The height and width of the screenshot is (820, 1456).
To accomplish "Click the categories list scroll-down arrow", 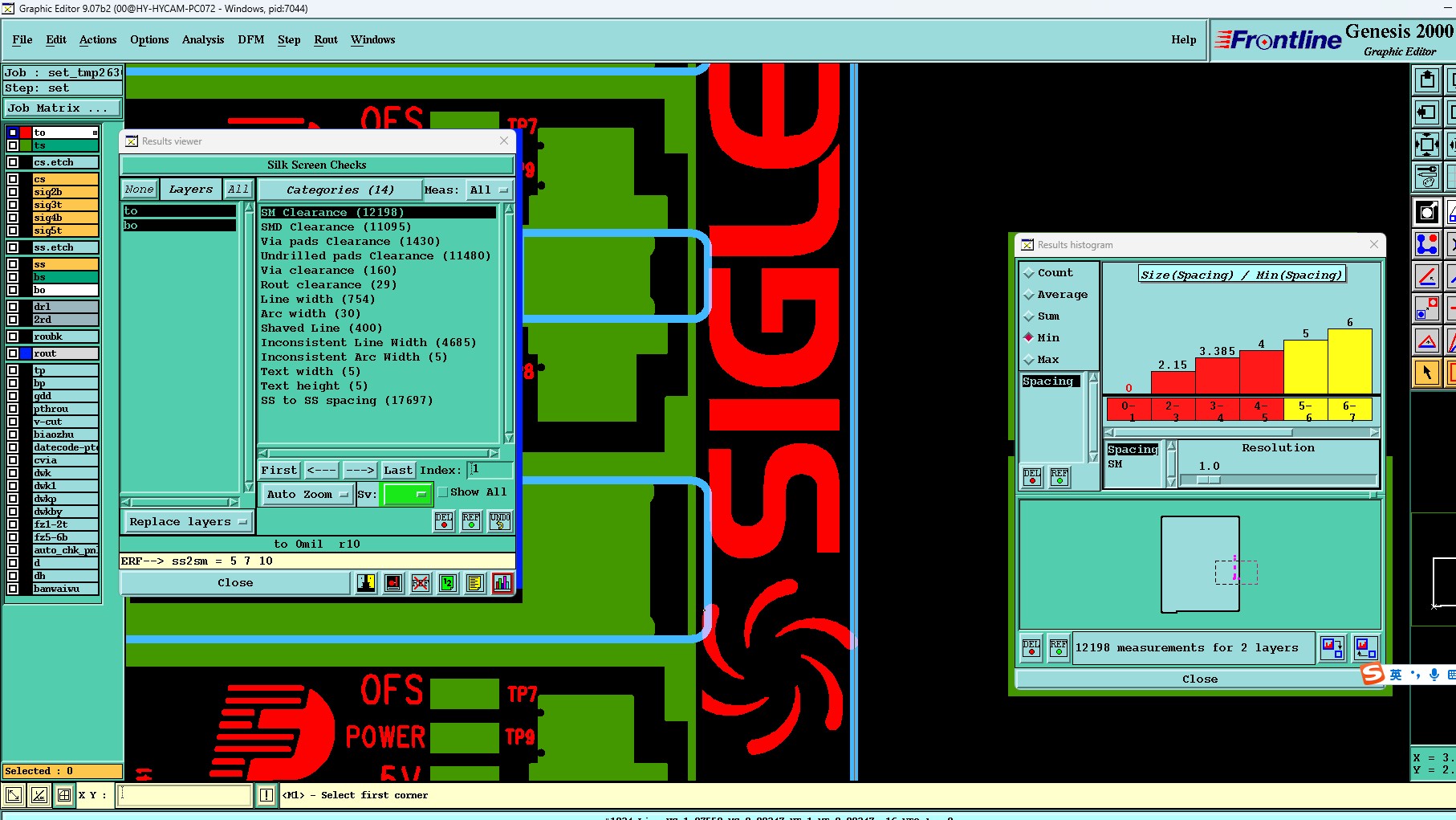I will (509, 438).
